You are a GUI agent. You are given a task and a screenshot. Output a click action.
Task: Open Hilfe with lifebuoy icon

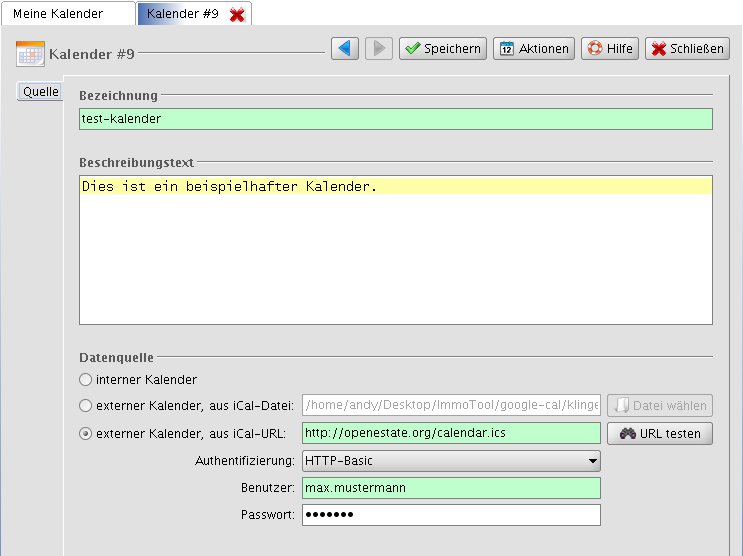[x=609, y=48]
